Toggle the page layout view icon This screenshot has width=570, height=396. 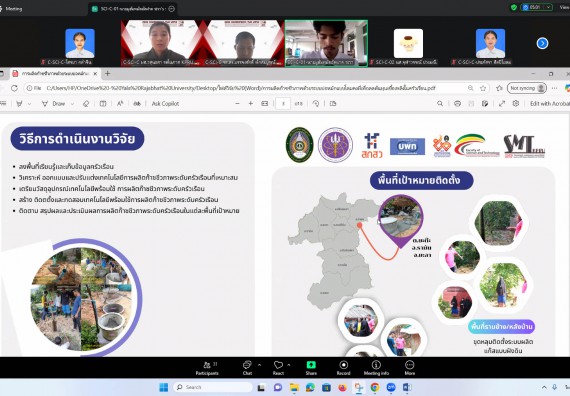103,104
